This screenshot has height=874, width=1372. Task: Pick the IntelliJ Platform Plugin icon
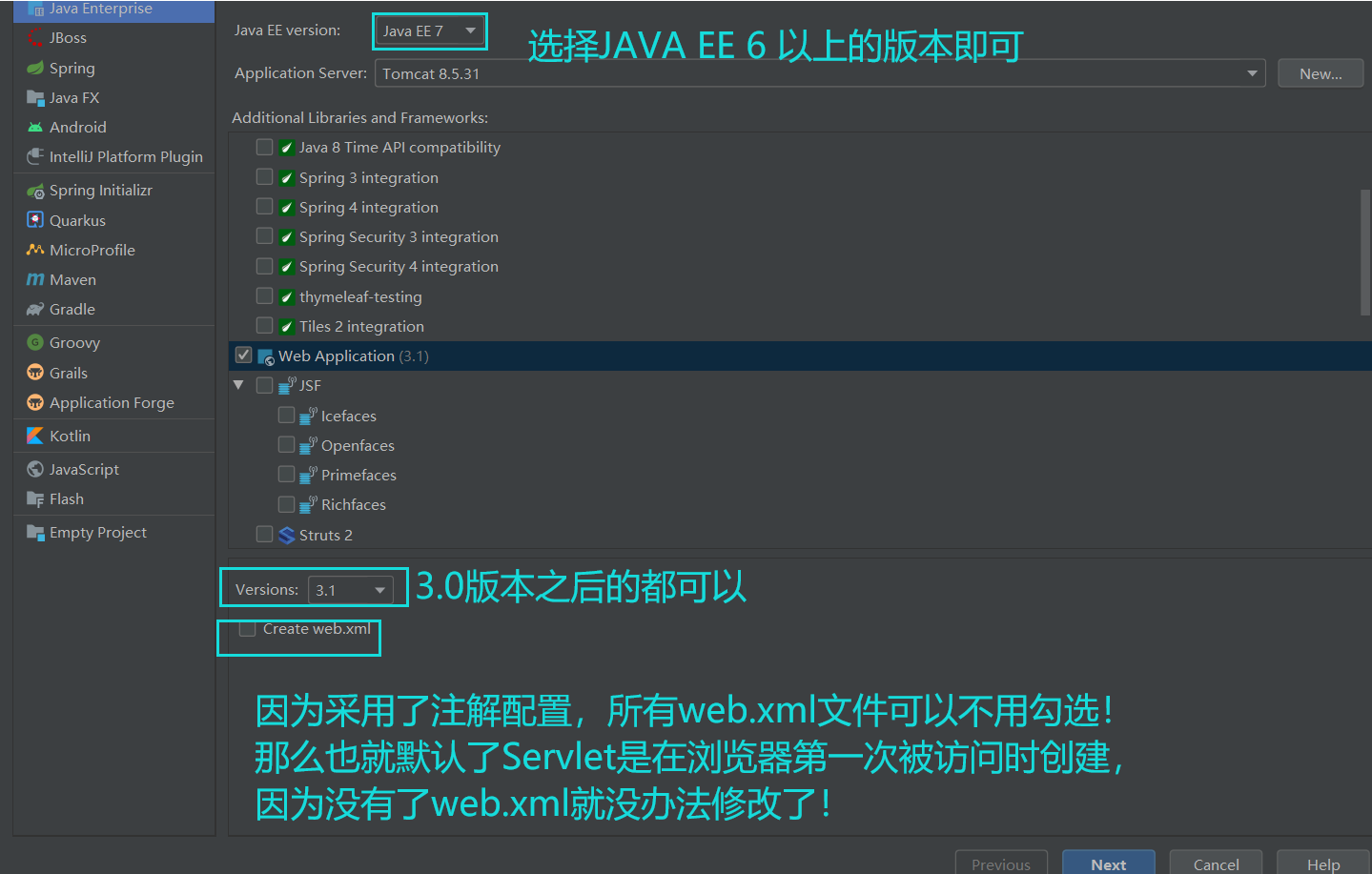click(x=35, y=156)
